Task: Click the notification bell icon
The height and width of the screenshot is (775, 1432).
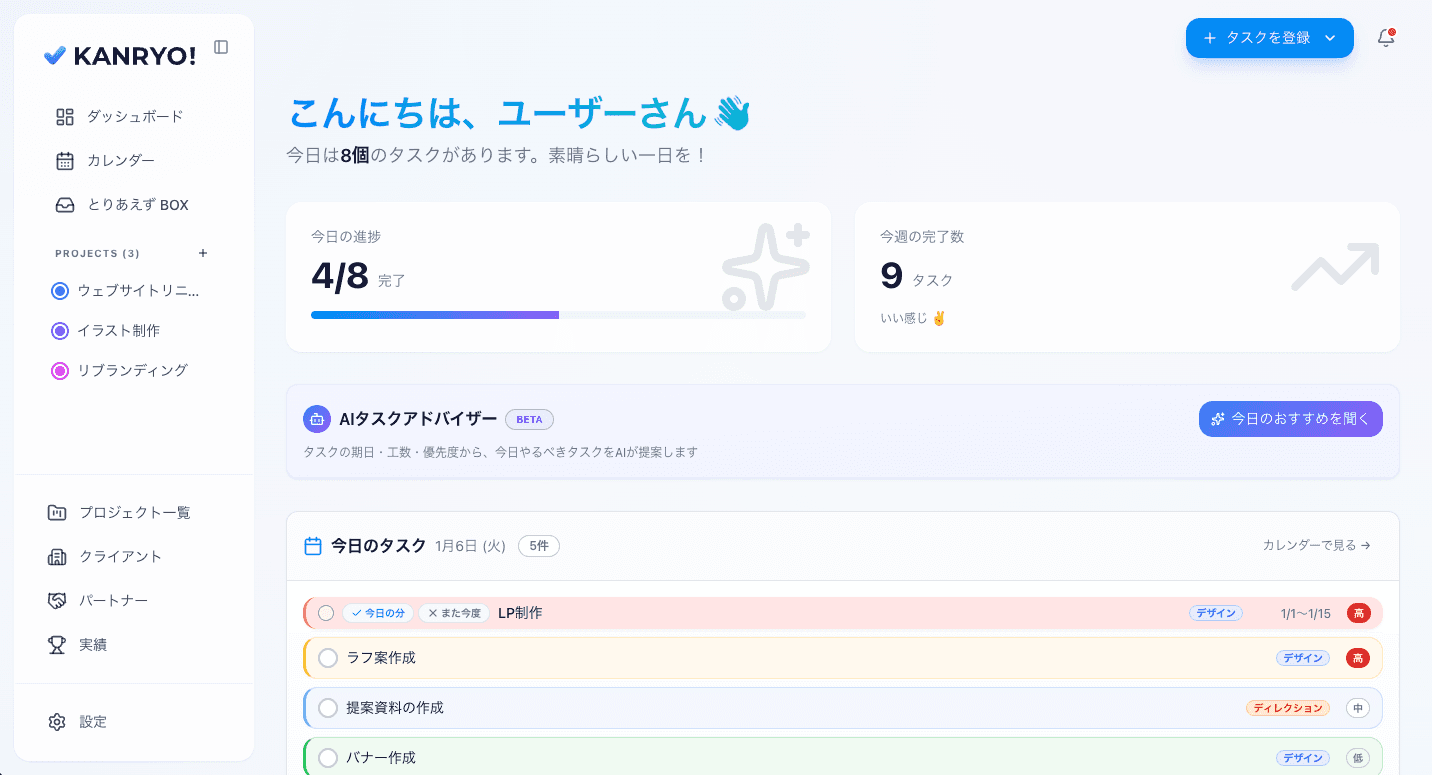Action: click(x=1386, y=37)
